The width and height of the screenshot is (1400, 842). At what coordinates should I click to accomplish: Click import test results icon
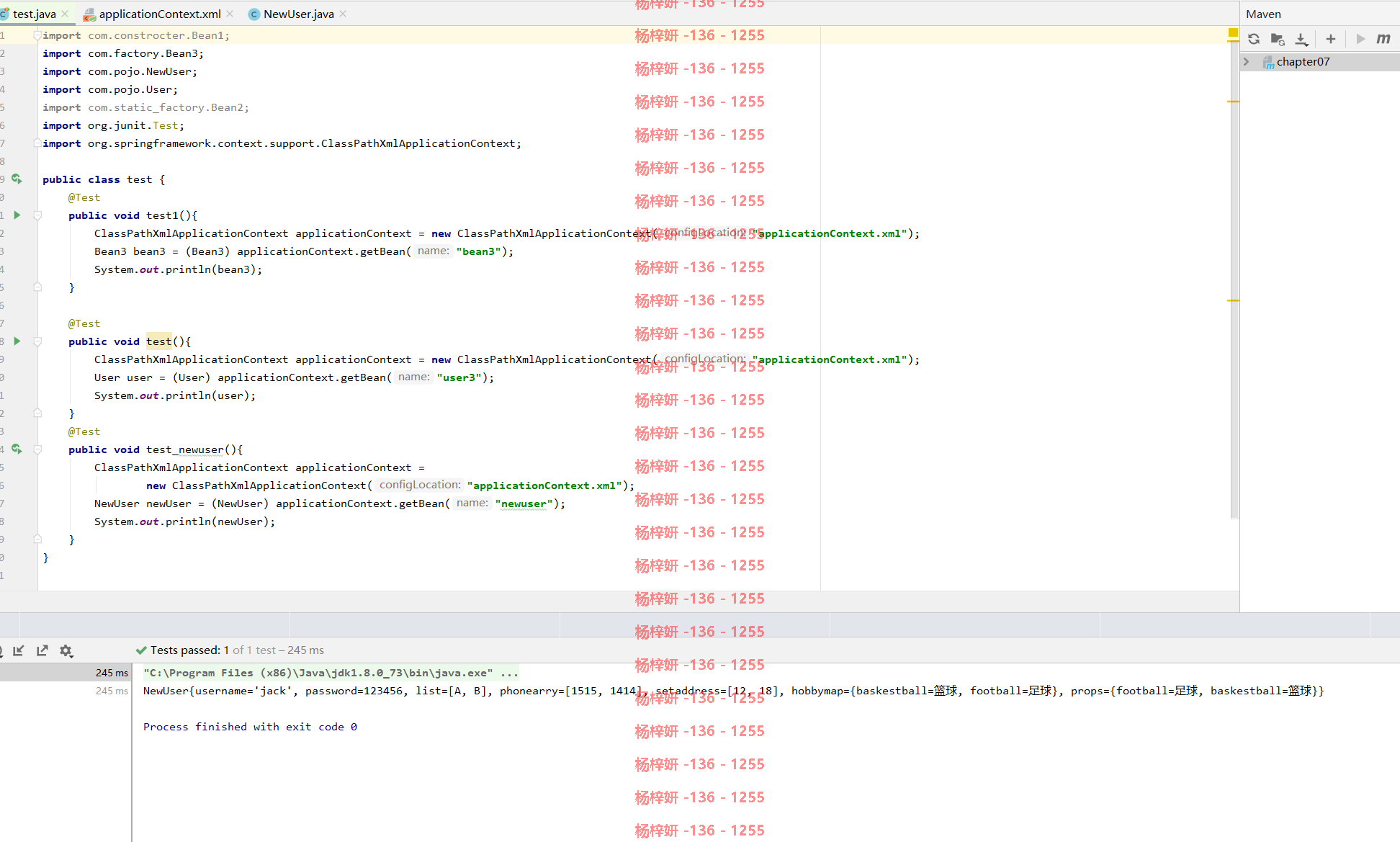19,650
